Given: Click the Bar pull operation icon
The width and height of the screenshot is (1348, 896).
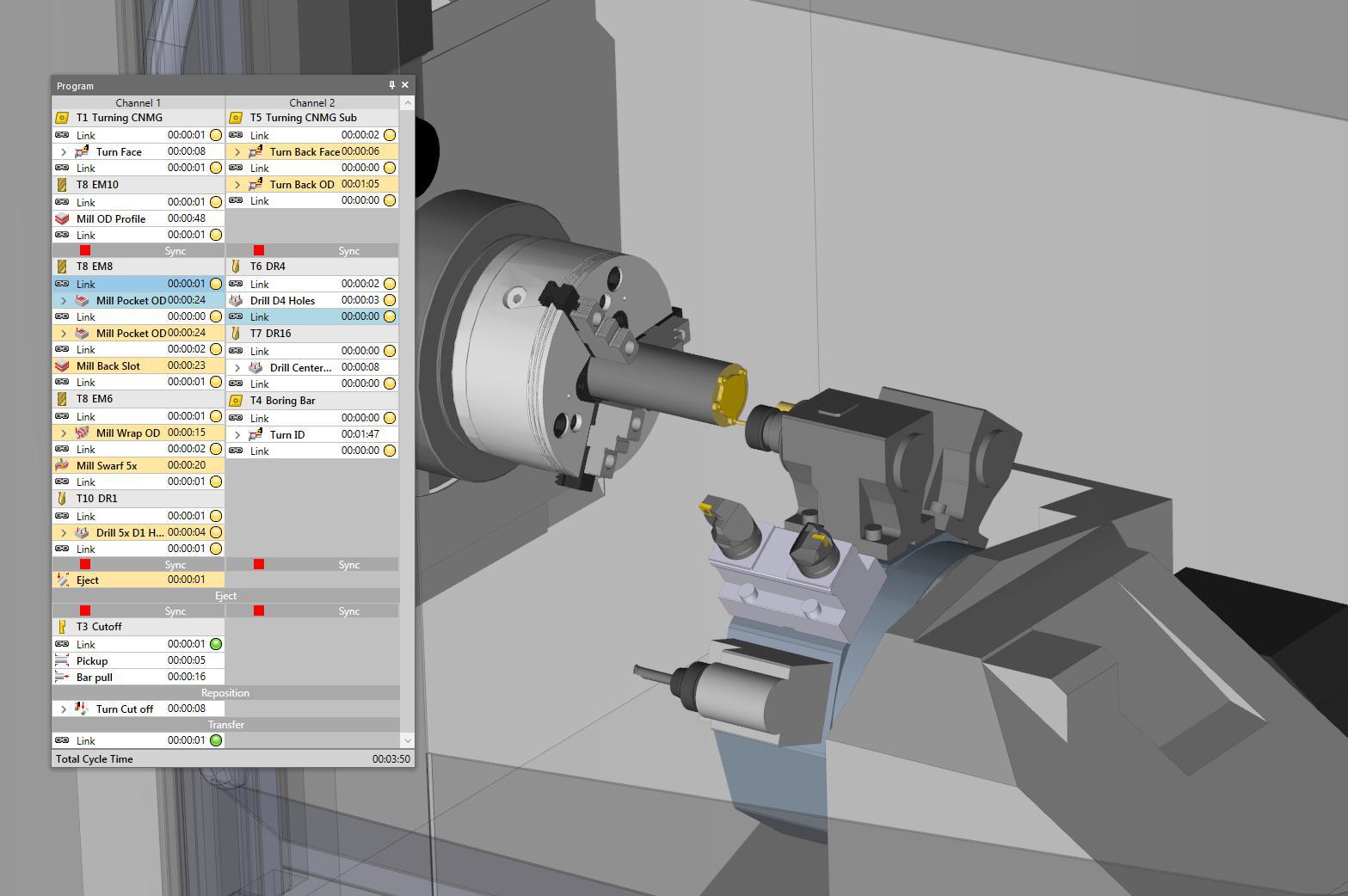Looking at the screenshot, I should 62,677.
